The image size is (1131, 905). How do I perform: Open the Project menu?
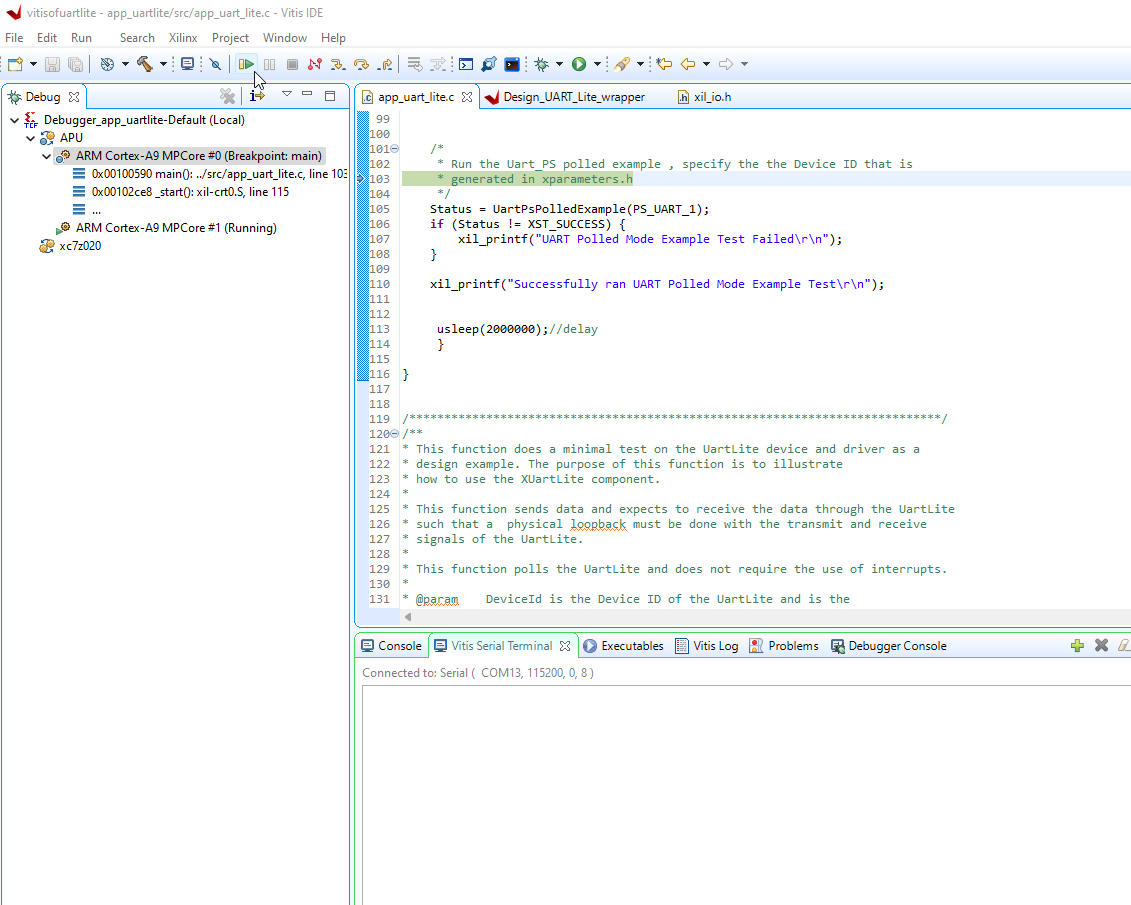pos(230,37)
